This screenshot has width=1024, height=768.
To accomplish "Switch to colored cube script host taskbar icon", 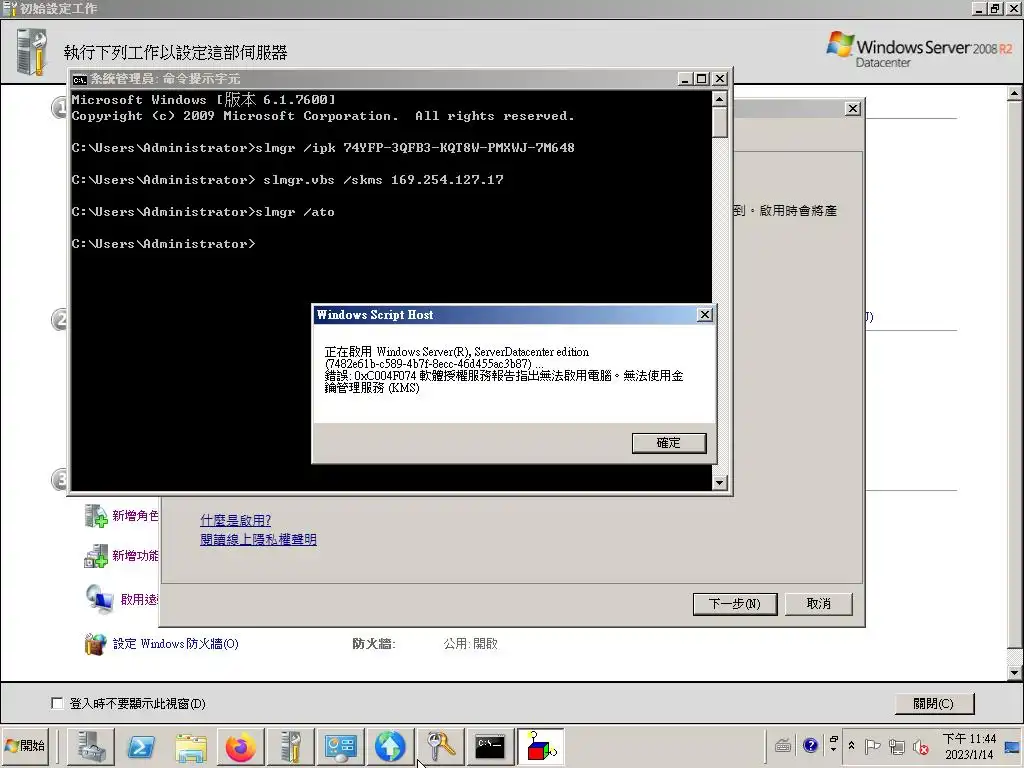I will pyautogui.click(x=541, y=746).
